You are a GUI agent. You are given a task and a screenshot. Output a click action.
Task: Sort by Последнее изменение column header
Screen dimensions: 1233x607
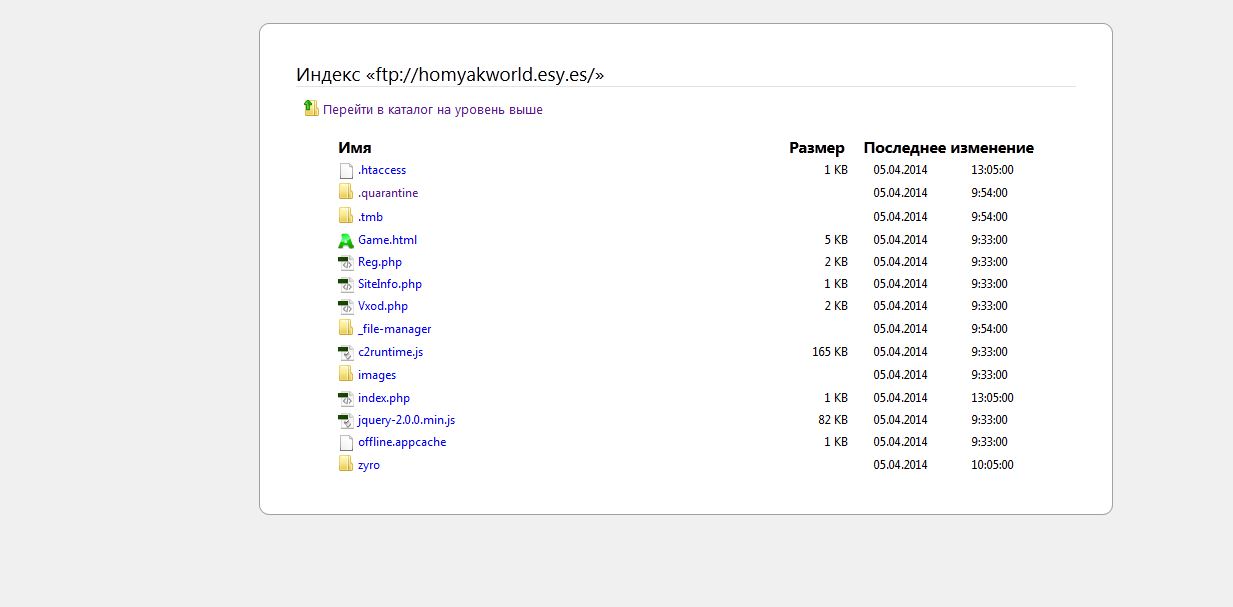(948, 148)
